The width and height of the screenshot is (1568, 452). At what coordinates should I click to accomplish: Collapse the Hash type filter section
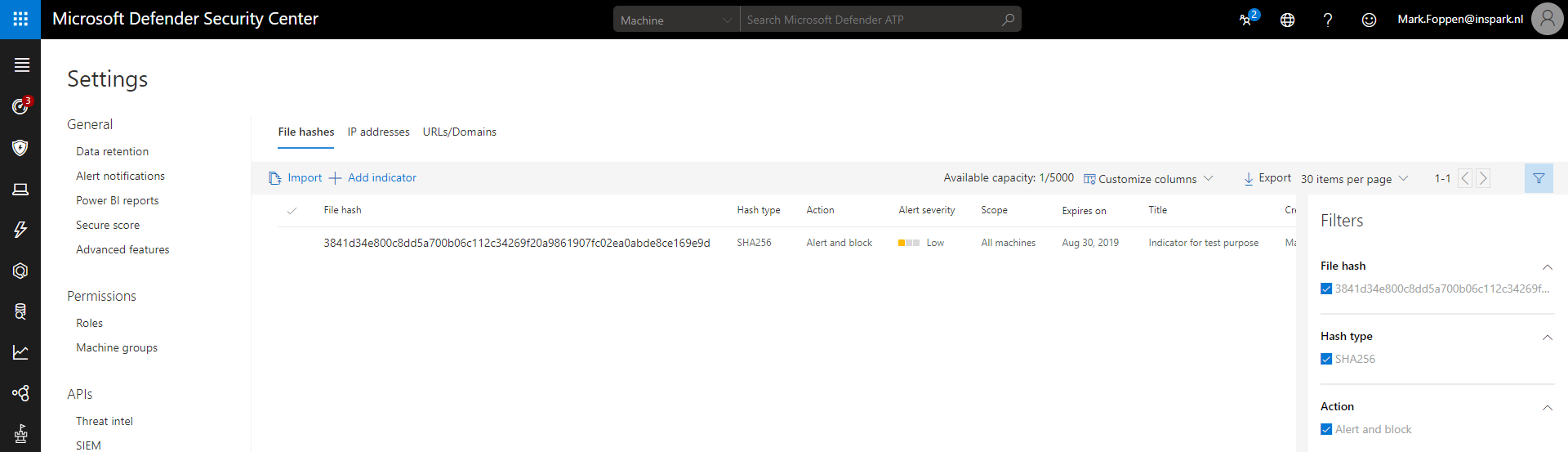click(1547, 338)
